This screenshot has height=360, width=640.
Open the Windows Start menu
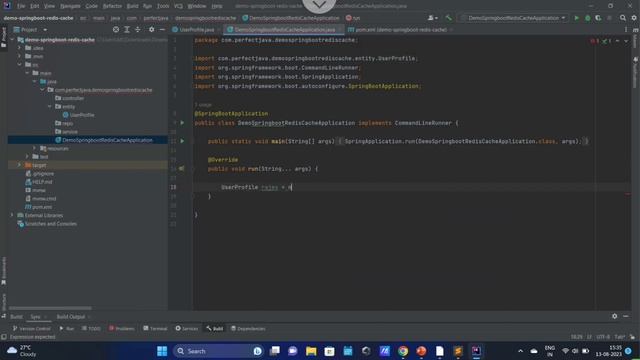(162, 351)
